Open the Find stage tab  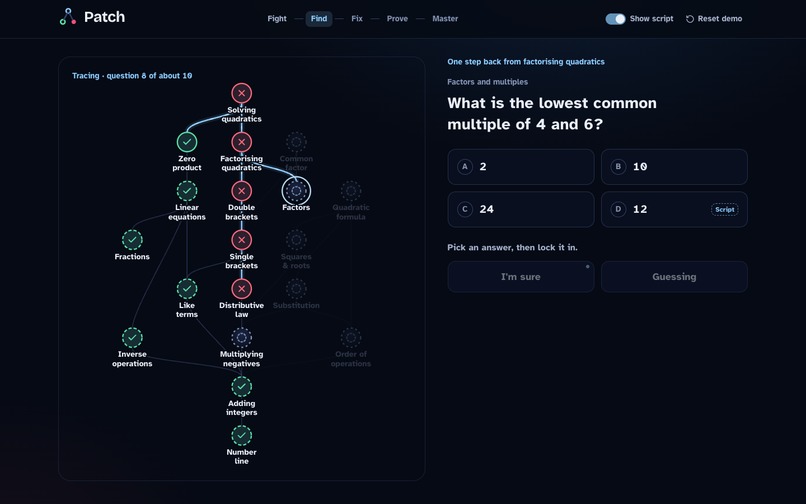[319, 19]
